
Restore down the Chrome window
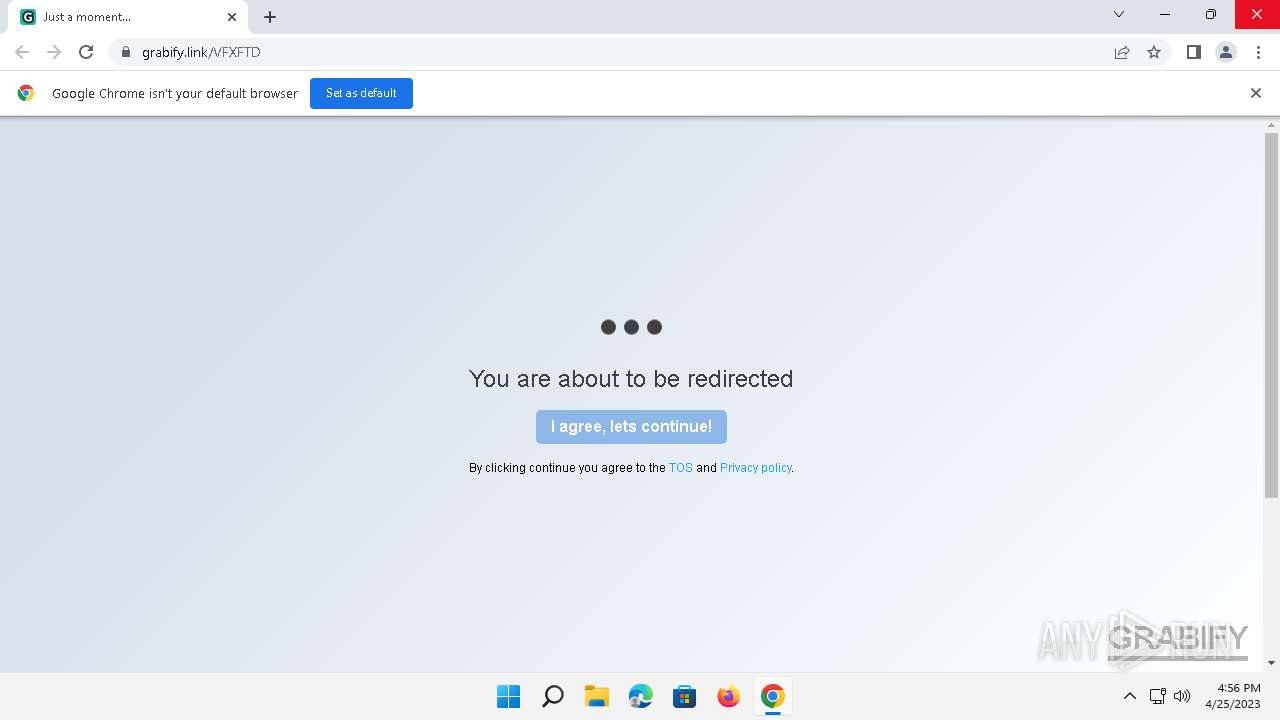(1211, 14)
